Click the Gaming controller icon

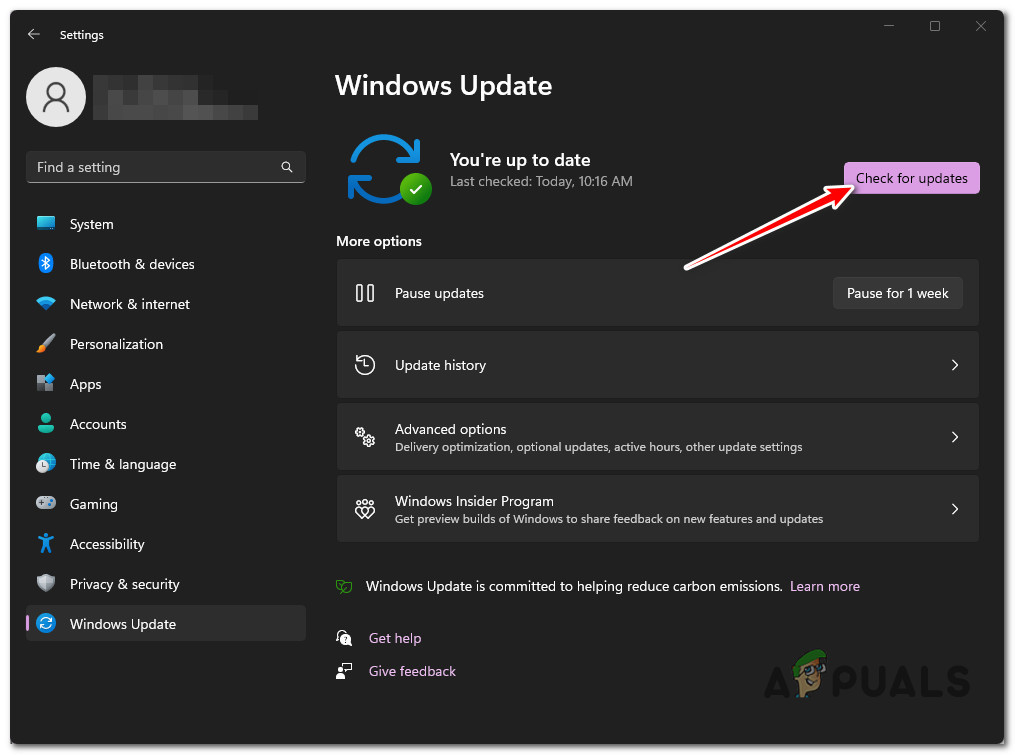[46, 502]
